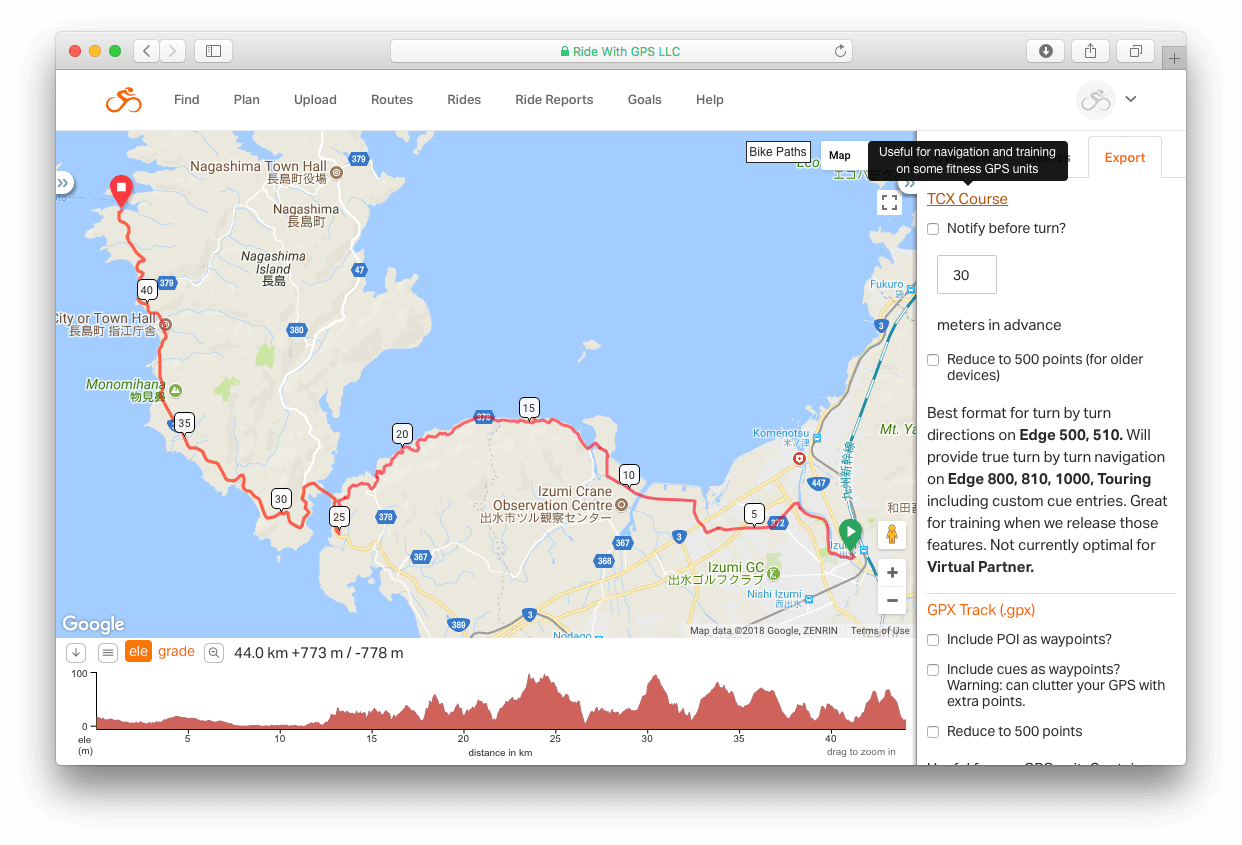Zoom out on the map
Viewport: 1242px width, 845px height.
click(x=892, y=600)
